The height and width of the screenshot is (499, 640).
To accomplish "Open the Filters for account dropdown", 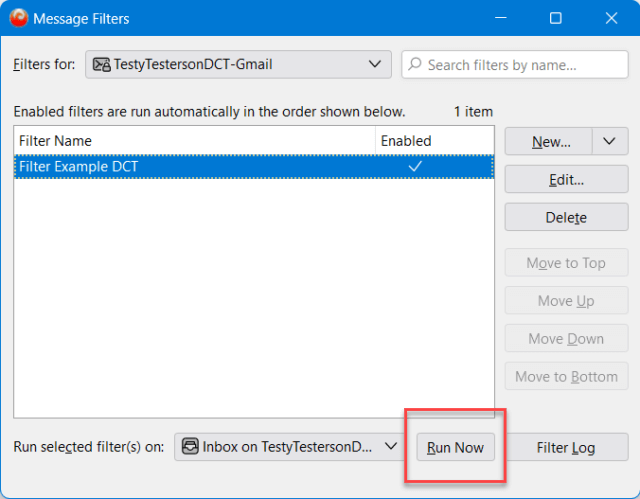I will (x=238, y=64).
